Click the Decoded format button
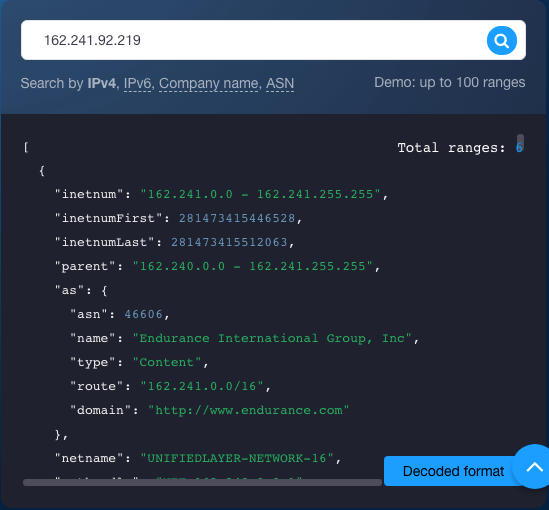Image resolution: width=549 pixels, height=510 pixels. coord(453,471)
